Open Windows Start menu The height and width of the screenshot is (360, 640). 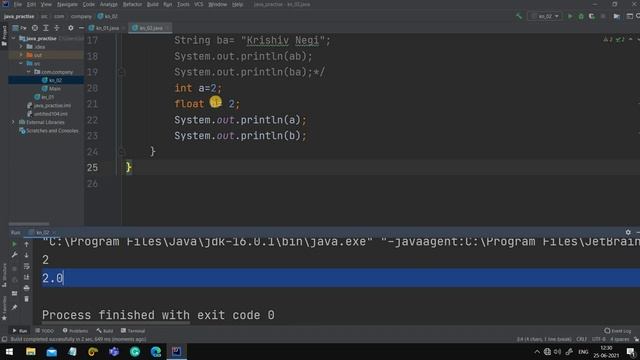9,351
